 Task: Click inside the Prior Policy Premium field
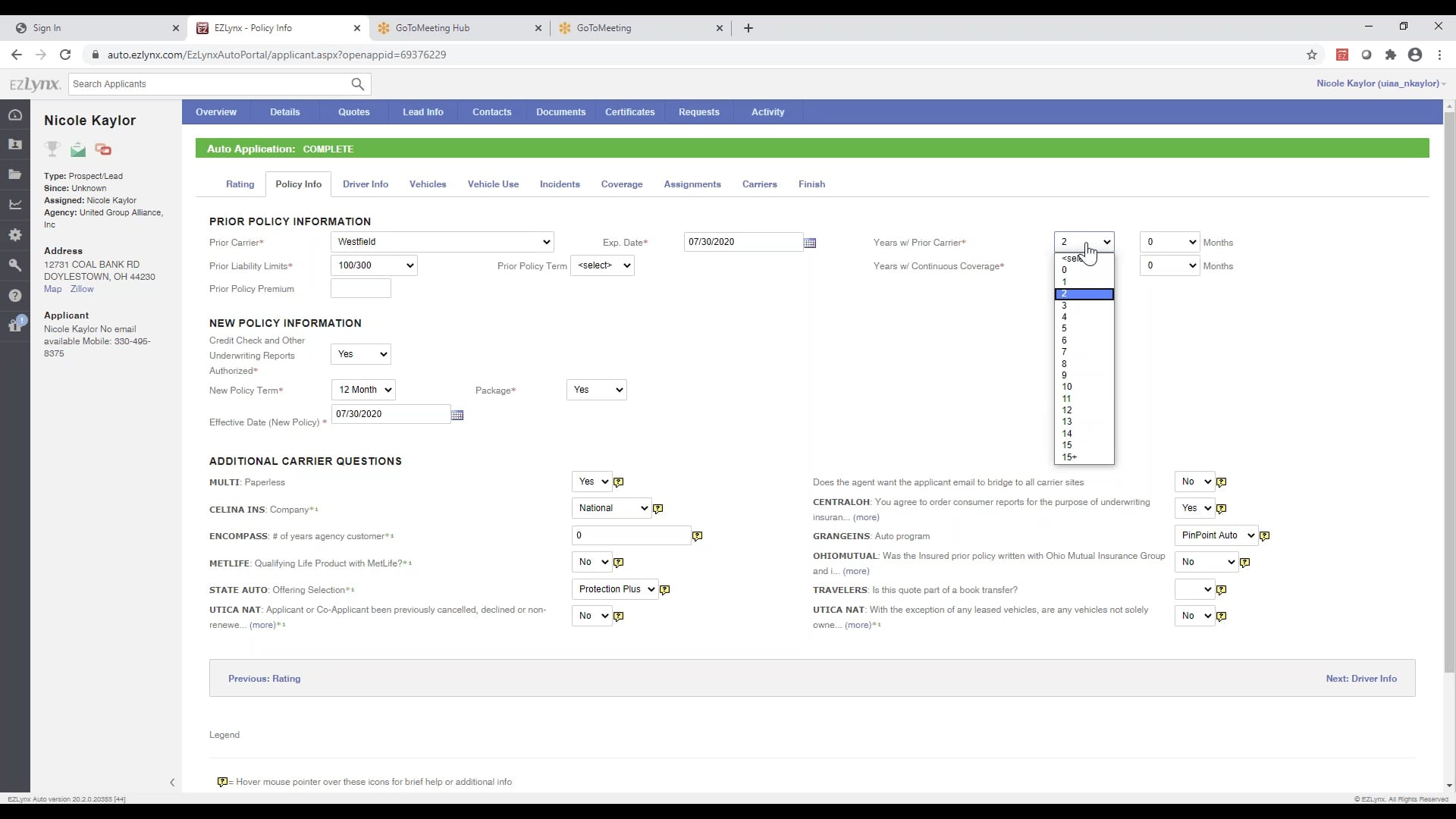361,289
